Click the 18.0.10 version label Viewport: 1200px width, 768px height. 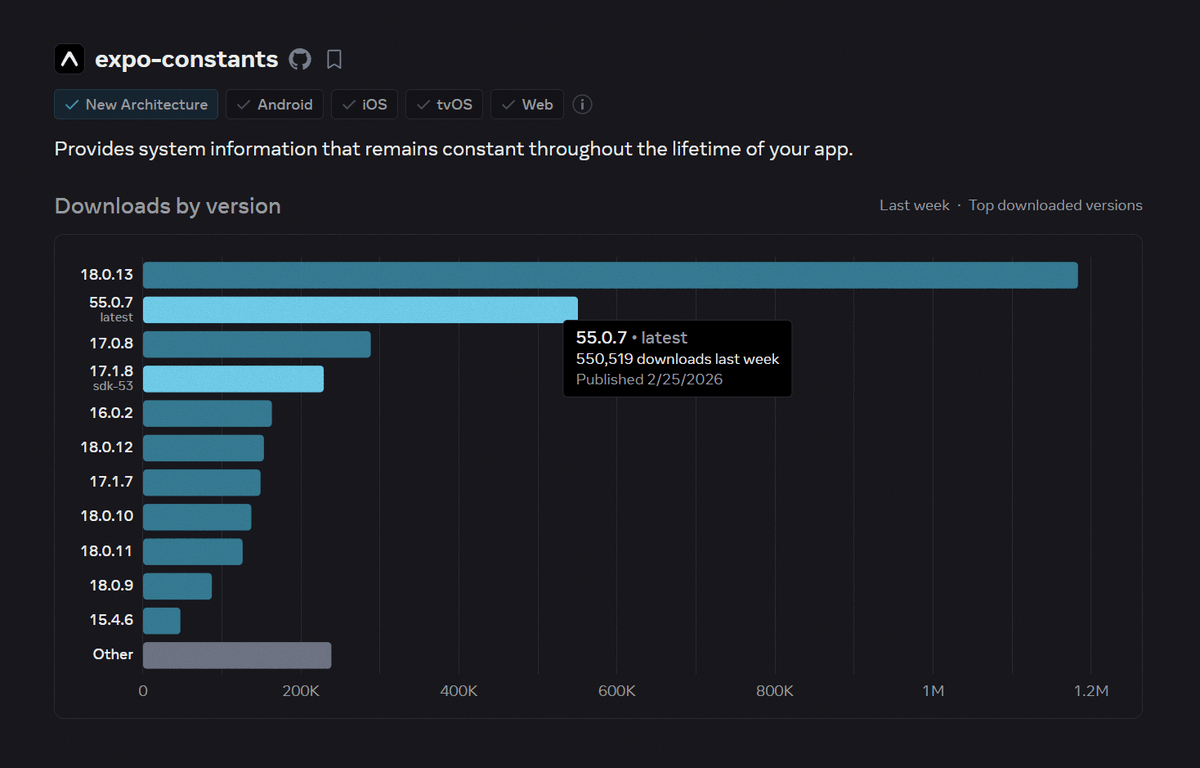(107, 517)
